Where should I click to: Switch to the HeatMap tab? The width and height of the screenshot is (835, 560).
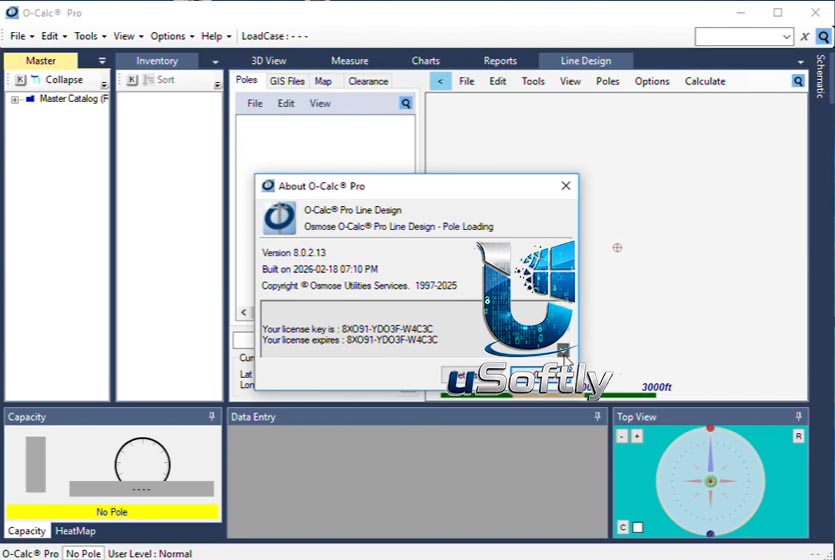point(76,531)
